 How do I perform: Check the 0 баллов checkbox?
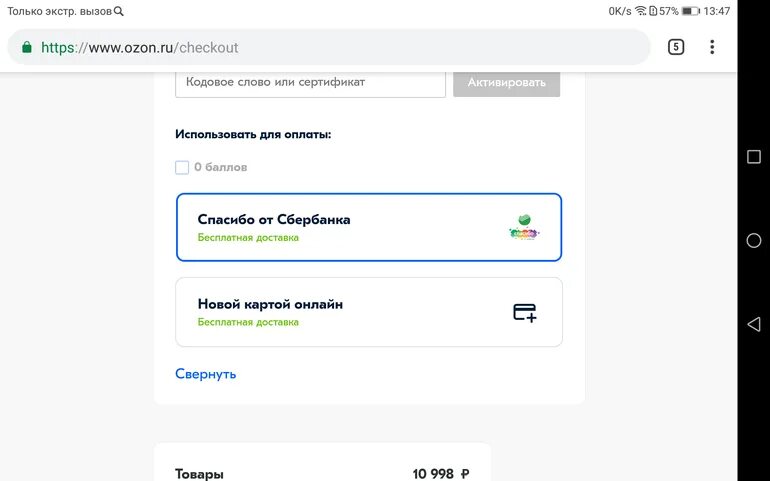[x=182, y=168]
